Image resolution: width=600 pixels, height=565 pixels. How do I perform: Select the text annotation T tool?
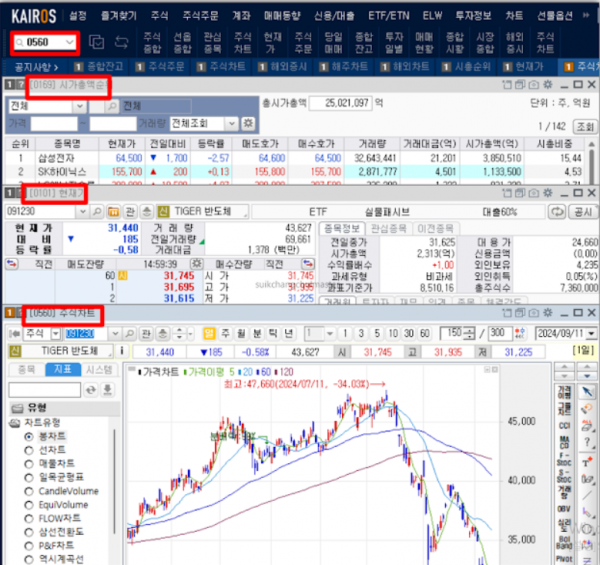point(587,462)
